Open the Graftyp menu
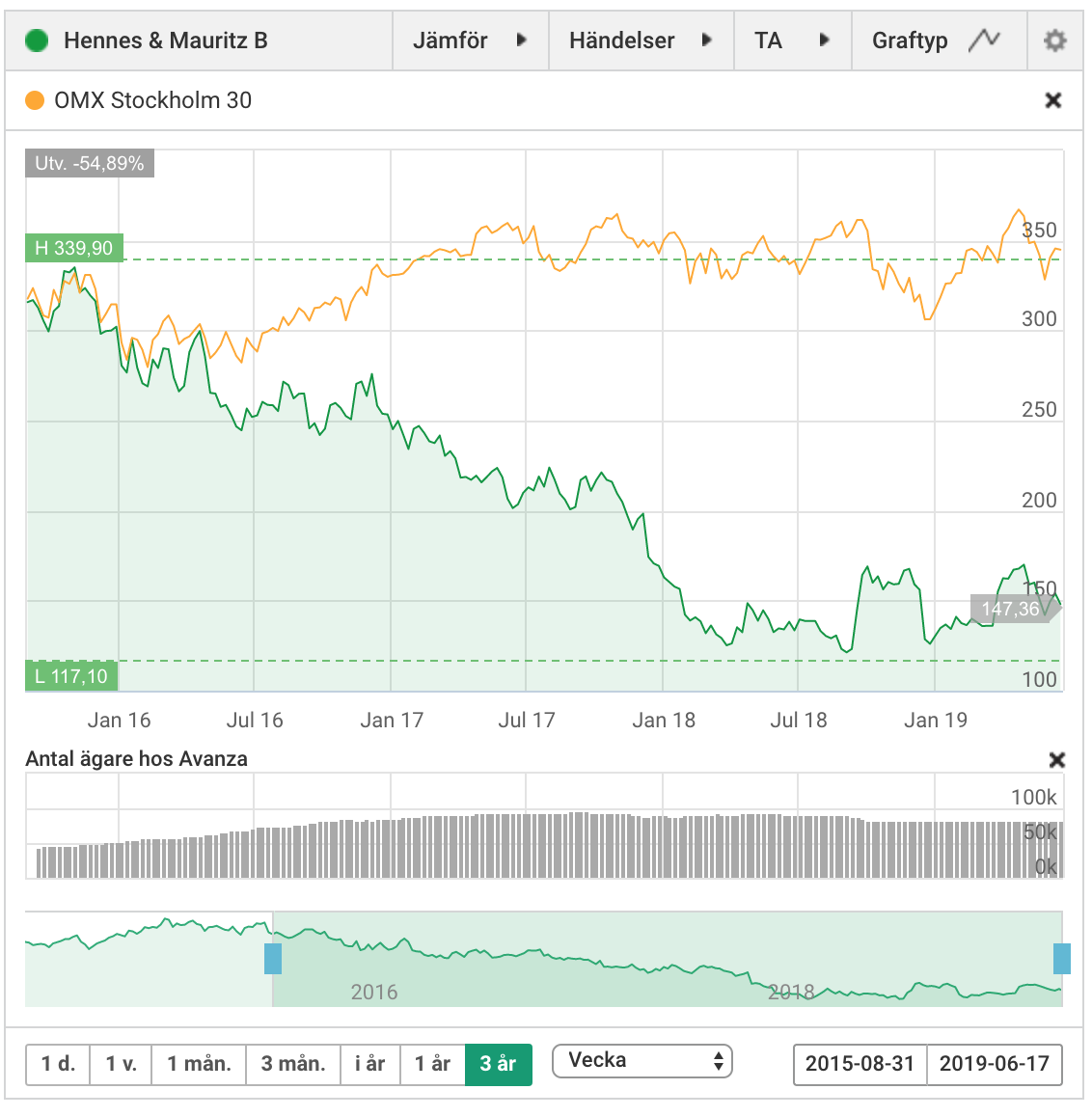This screenshot has height=1117, width=1092. click(x=939, y=41)
